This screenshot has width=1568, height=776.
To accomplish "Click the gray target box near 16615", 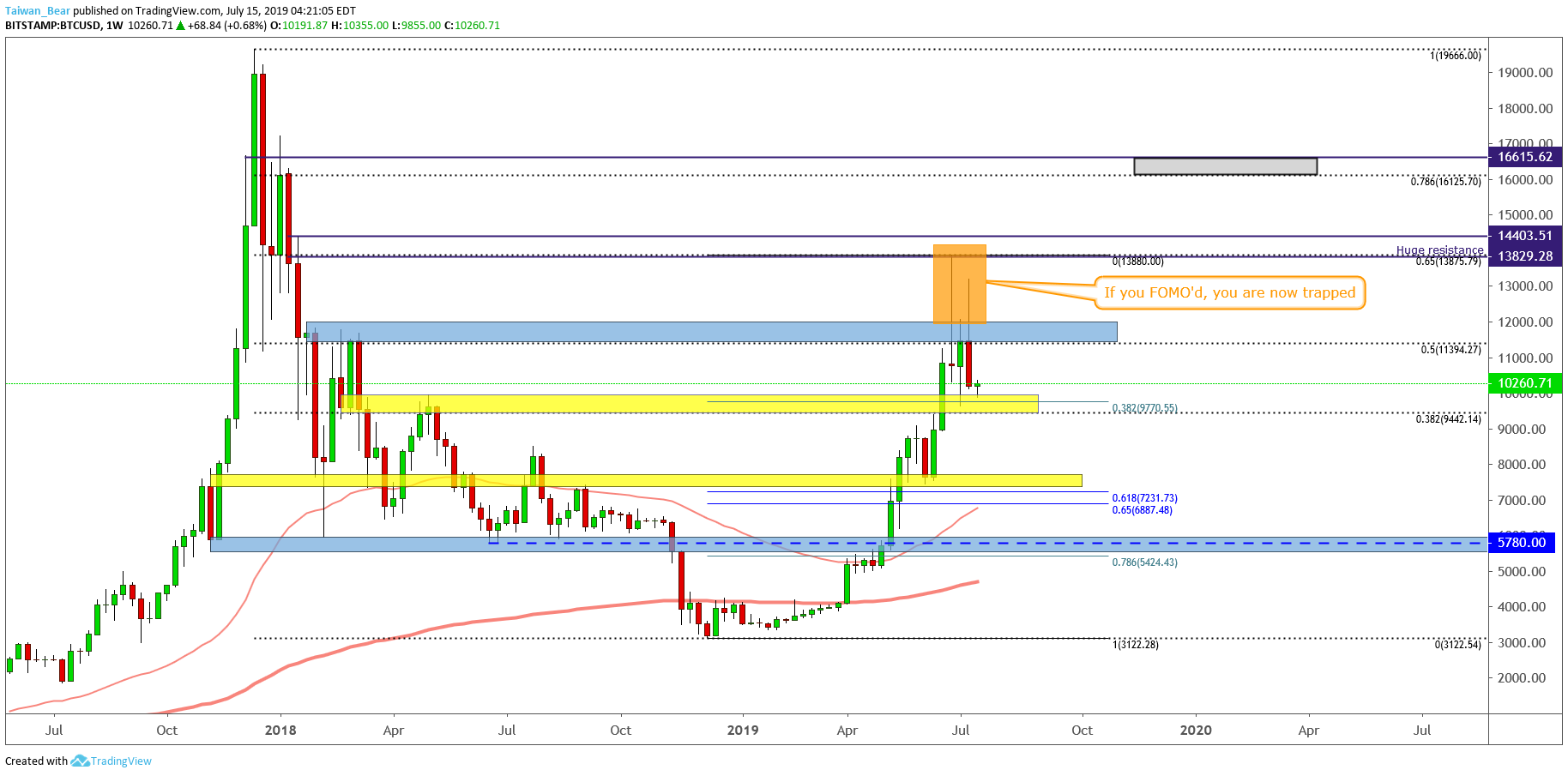I will pos(1225,166).
